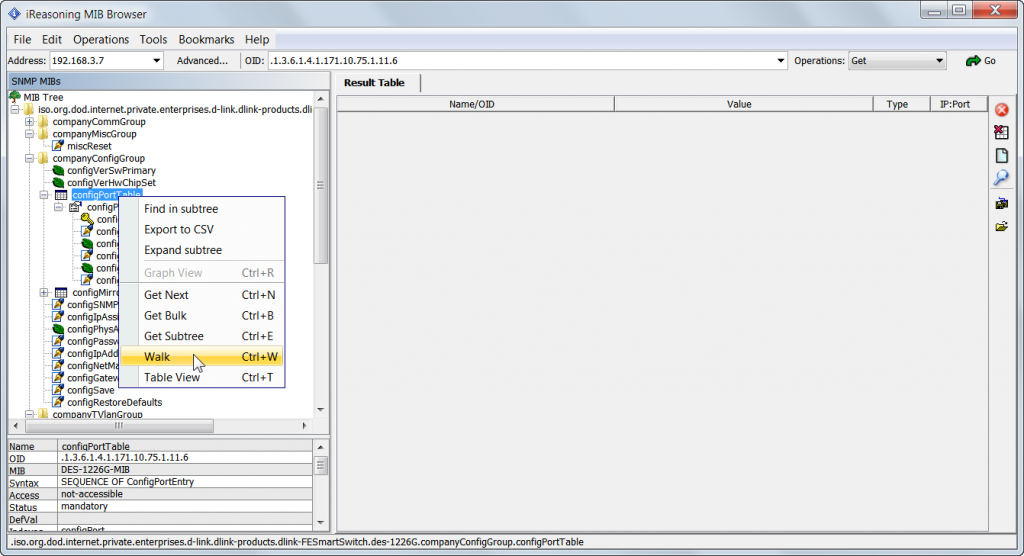Viewport: 1024px width, 556px height.
Task: Click the 'not-accessible' Access value
Action: pos(91,494)
